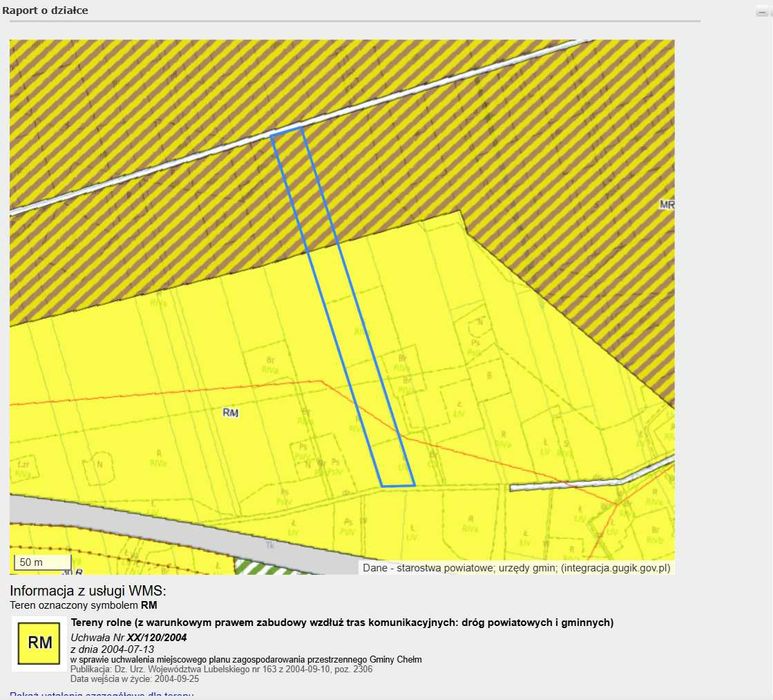Open the 'Pokaż ustalenia szczegółowe dla terenu' link
The width and height of the screenshot is (773, 700).
click(101, 696)
